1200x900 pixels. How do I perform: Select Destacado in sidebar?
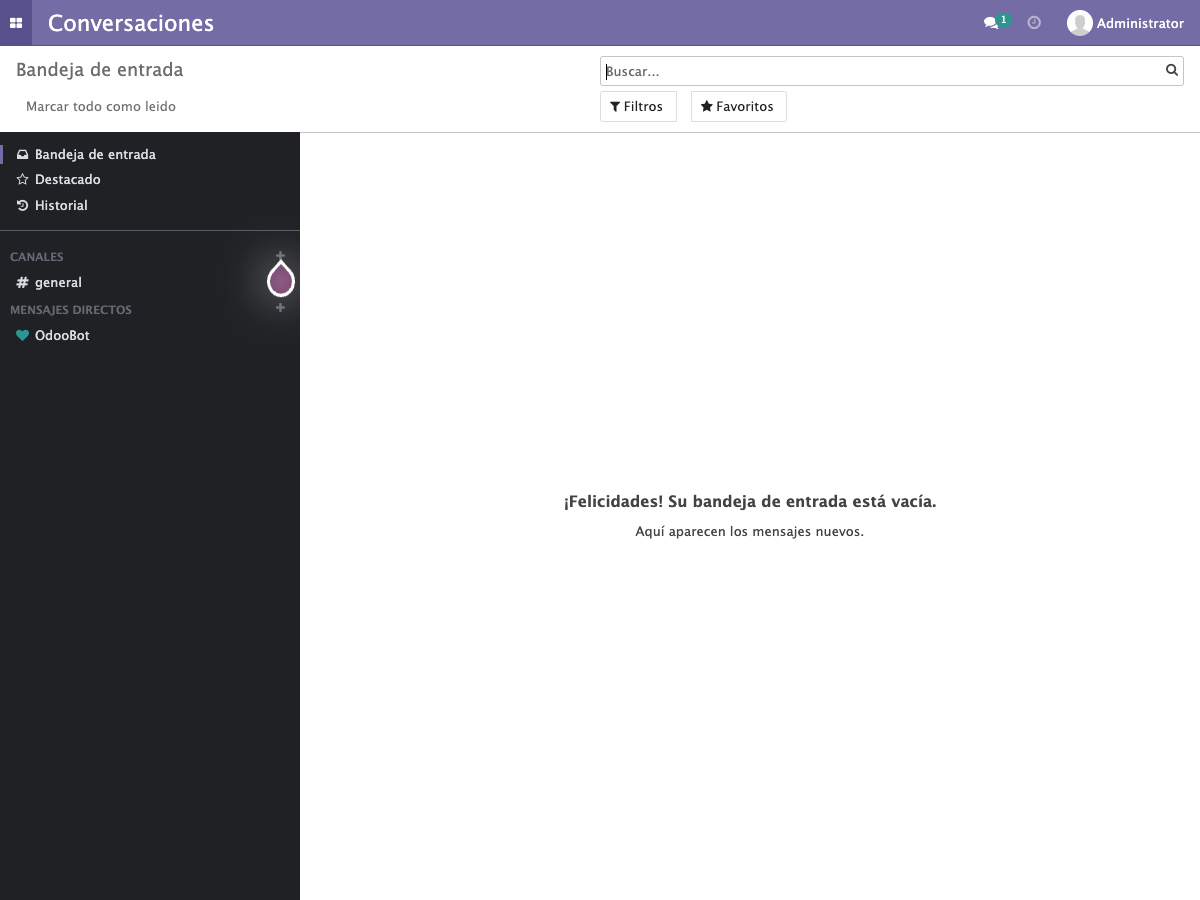point(150,180)
